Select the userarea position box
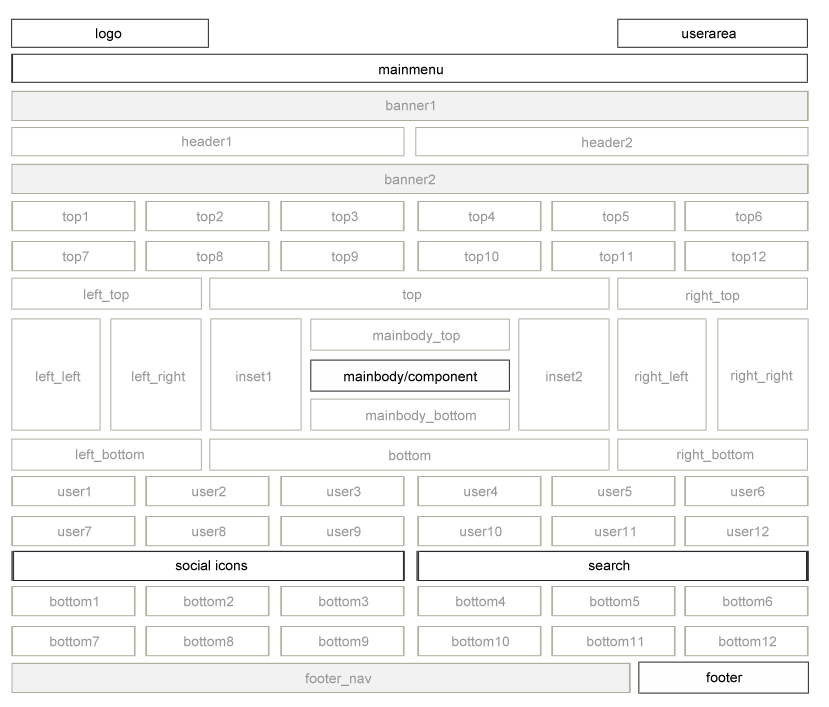Viewport: 829px width, 707px height. tap(712, 33)
